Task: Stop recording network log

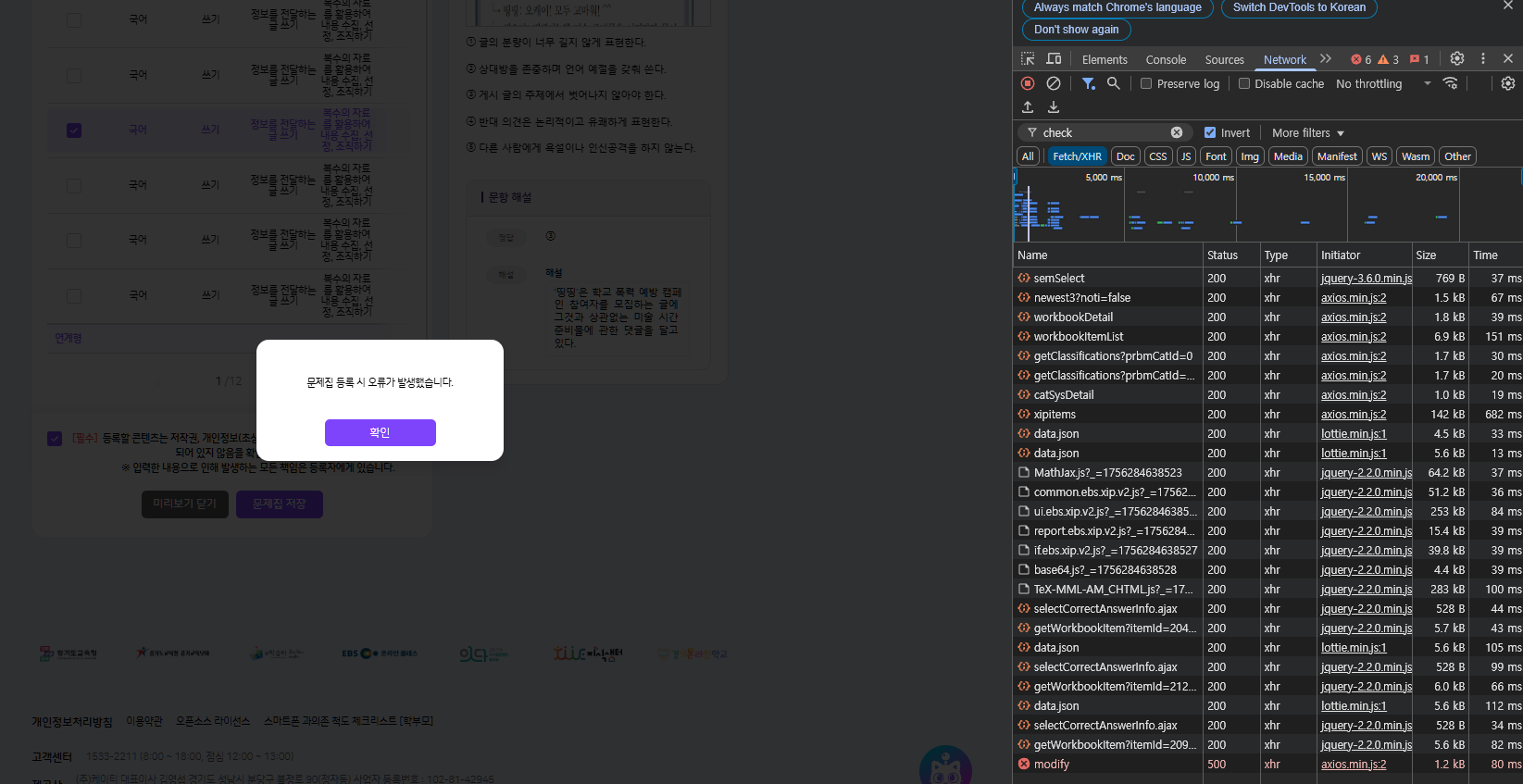Action: pos(1028,83)
